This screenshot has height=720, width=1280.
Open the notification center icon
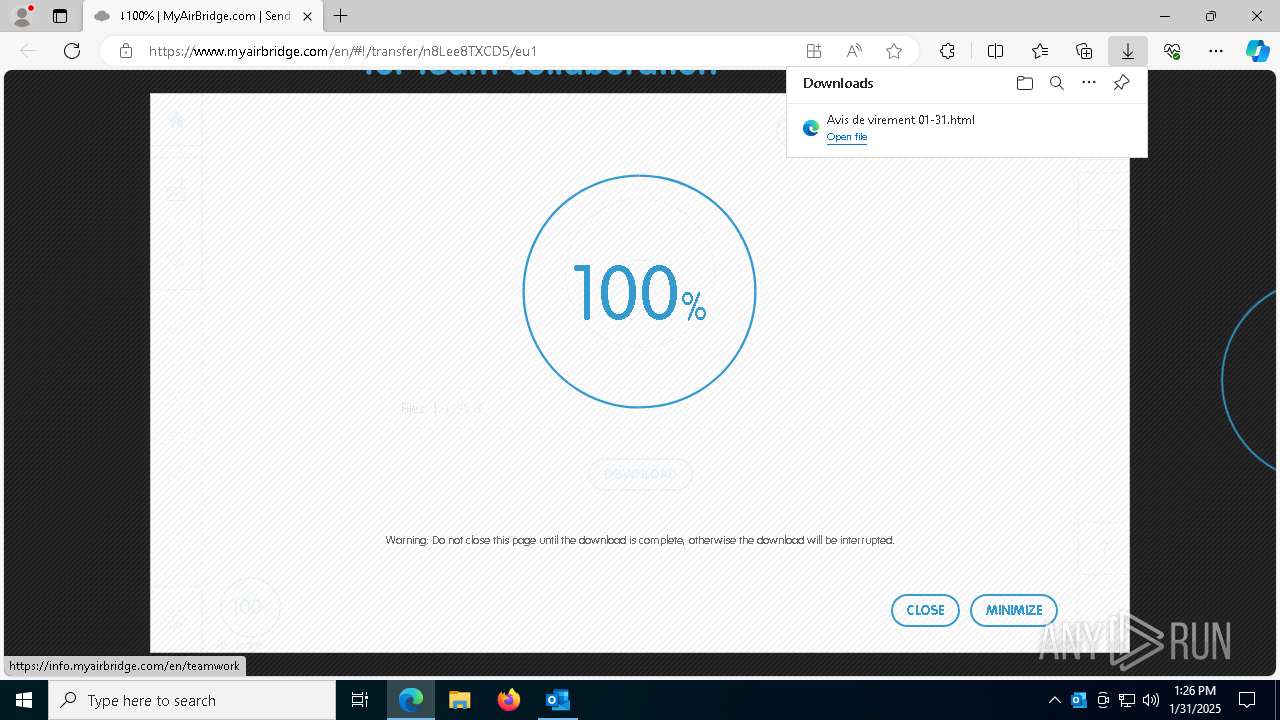pos(1247,700)
